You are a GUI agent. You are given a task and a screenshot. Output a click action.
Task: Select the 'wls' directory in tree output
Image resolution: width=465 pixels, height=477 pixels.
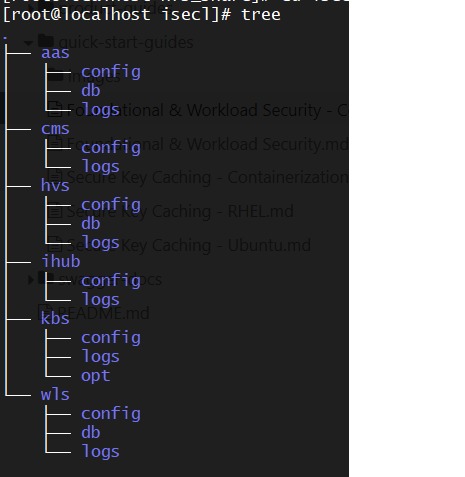click(55, 394)
